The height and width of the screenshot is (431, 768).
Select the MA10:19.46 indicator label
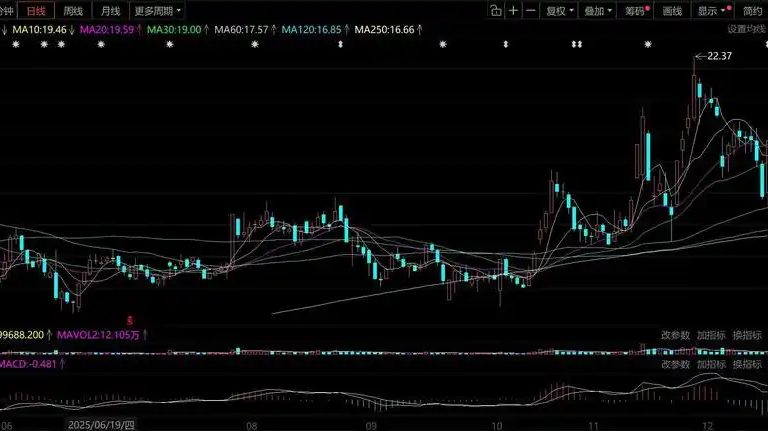pos(39,30)
